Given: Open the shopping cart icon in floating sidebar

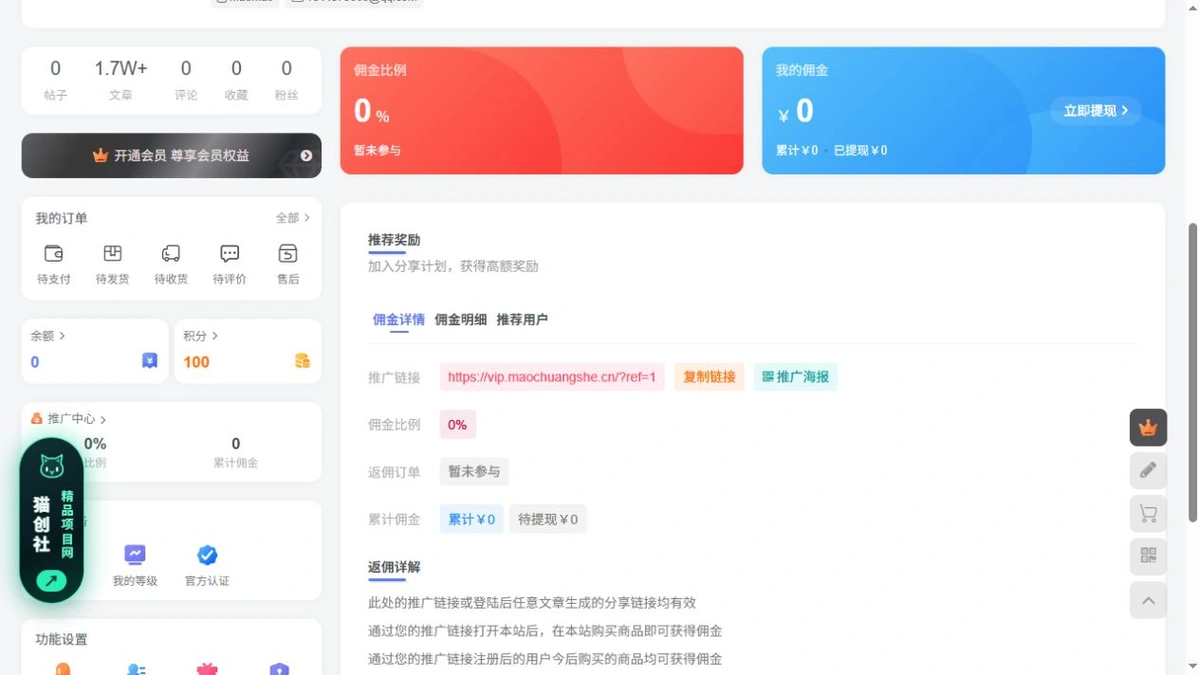Looking at the screenshot, I should pos(1148,513).
